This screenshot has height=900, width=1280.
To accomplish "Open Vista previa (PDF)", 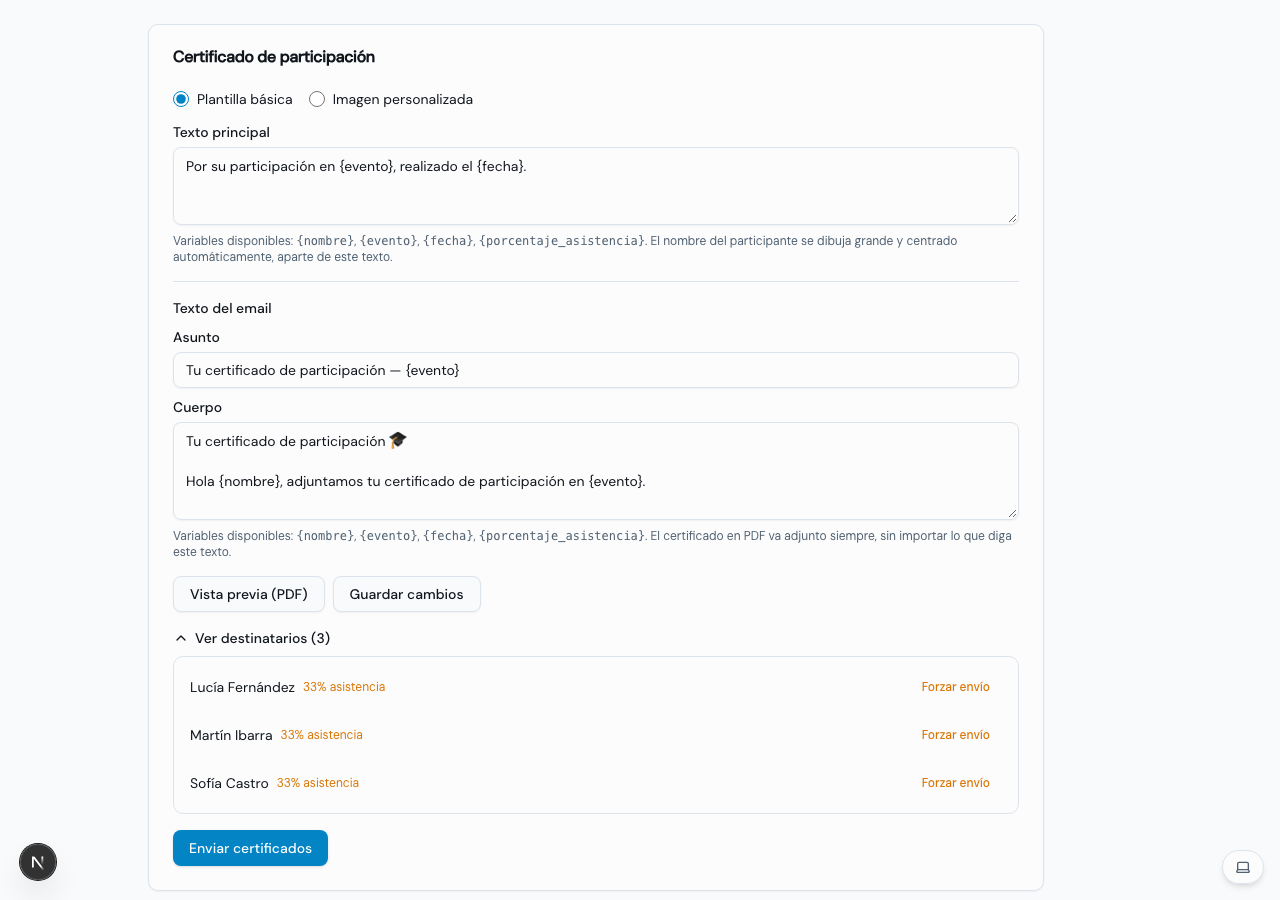I will pyautogui.click(x=249, y=594).
